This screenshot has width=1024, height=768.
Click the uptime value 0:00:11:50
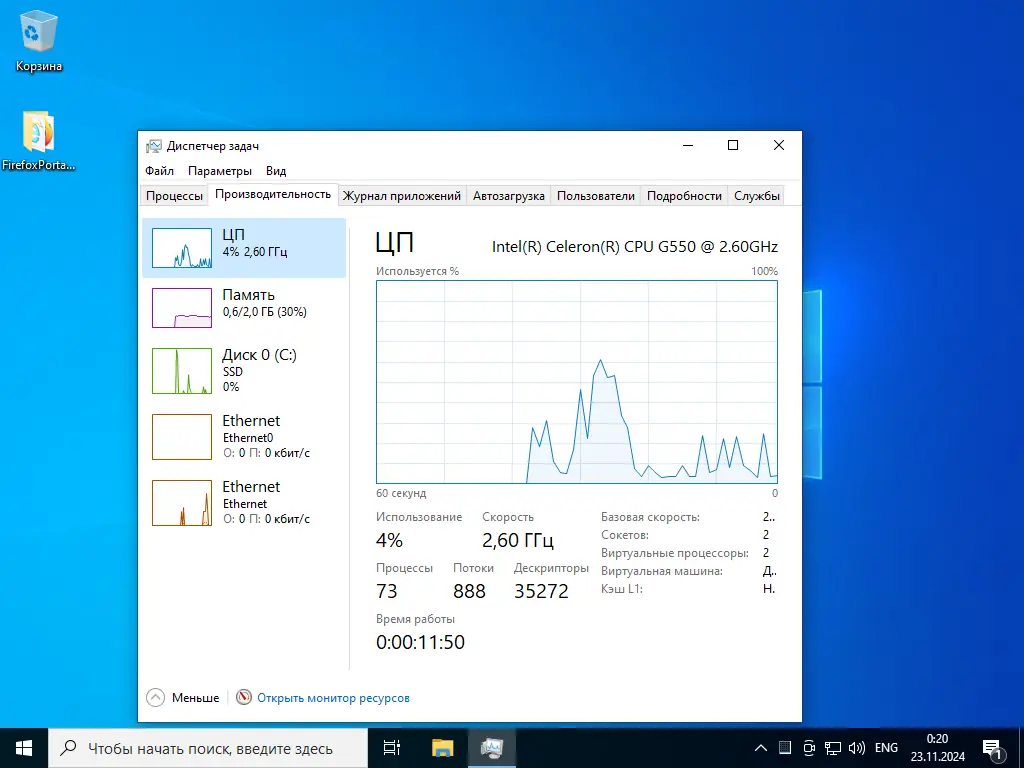coord(420,642)
